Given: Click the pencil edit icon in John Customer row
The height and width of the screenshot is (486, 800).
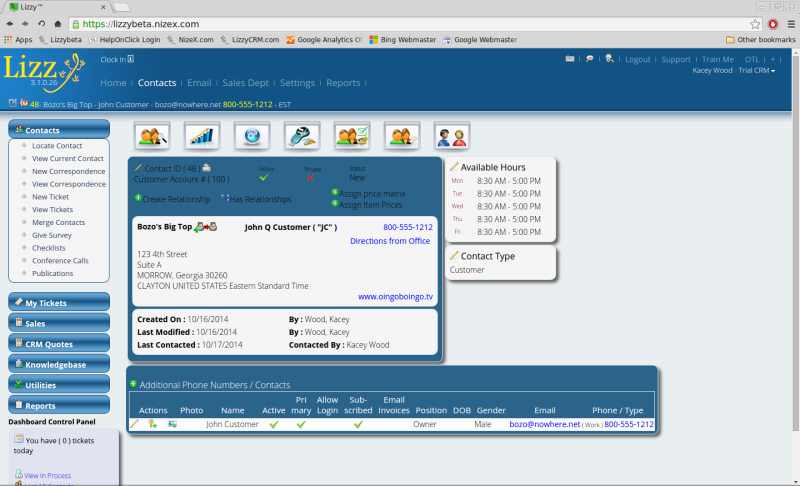Looking at the screenshot, I should coord(135,424).
